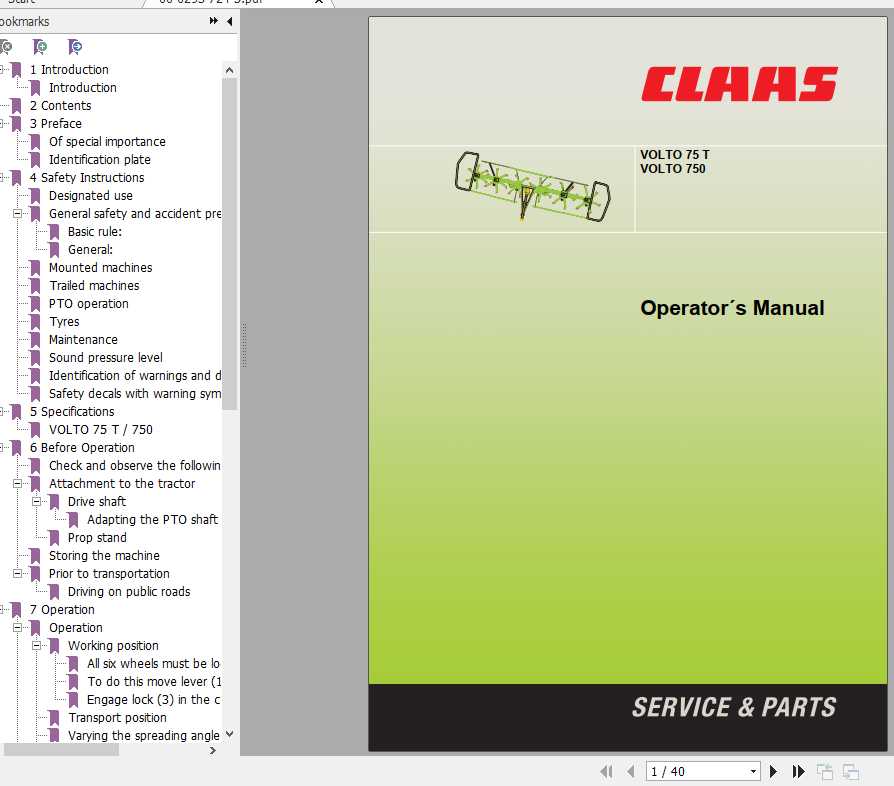Click the previous view icon

pyautogui.click(x=825, y=771)
